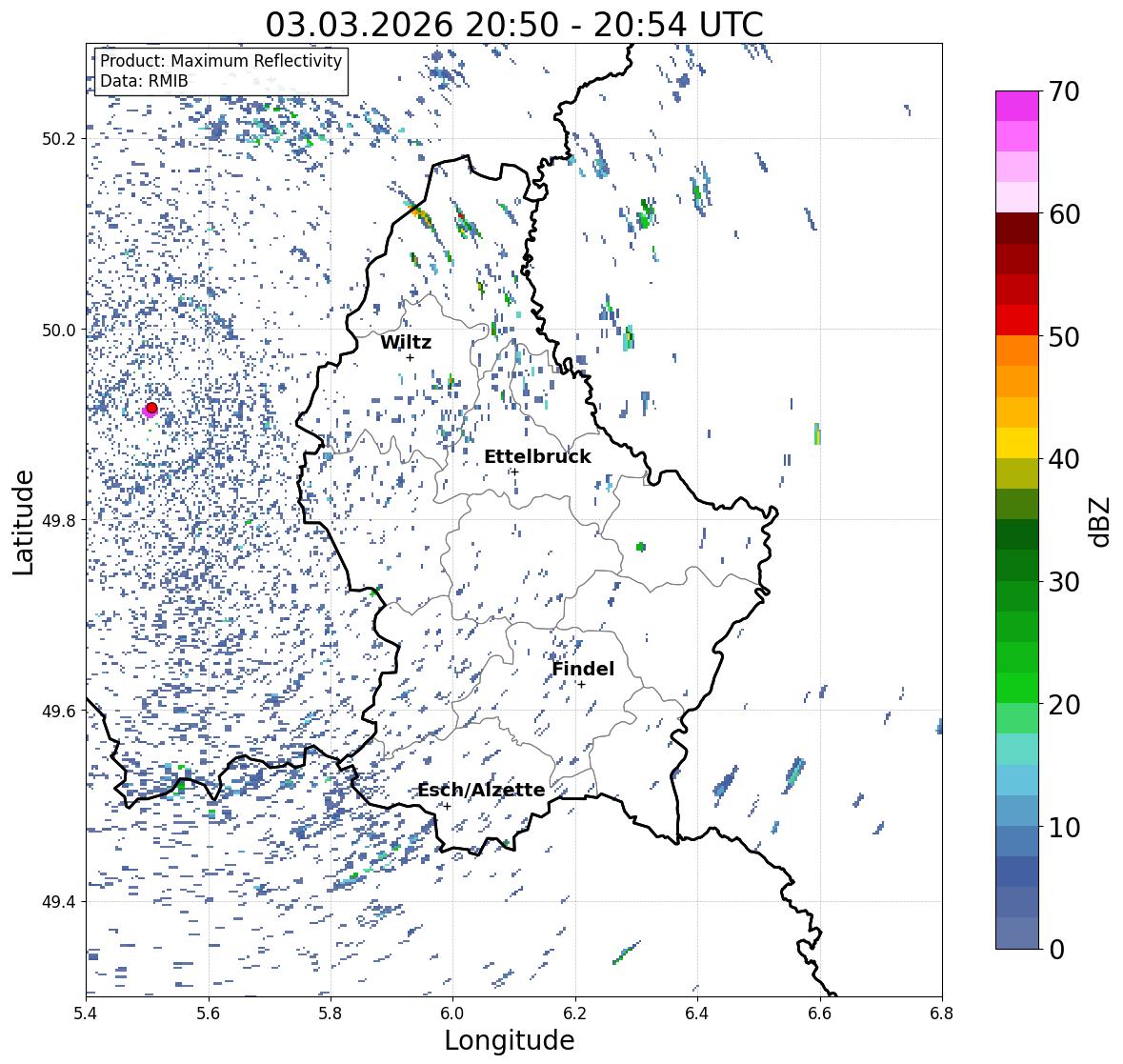Click the 6.4 longitude tick label
1123x1064 pixels.
[697, 1014]
